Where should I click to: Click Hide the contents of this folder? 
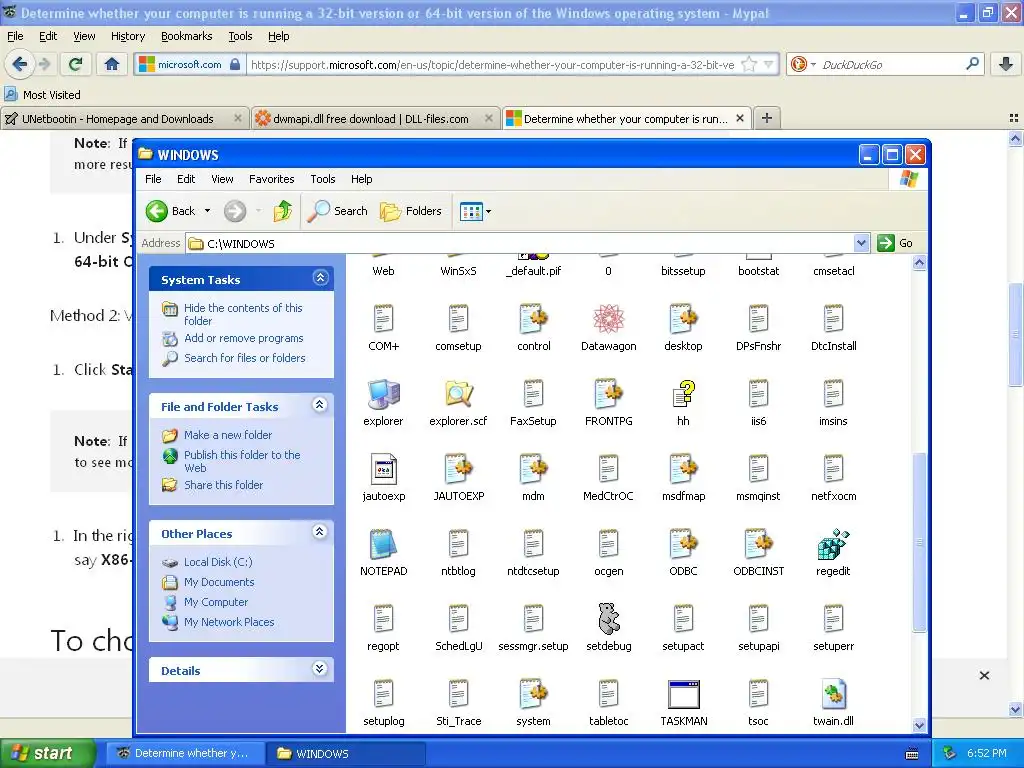(x=243, y=314)
